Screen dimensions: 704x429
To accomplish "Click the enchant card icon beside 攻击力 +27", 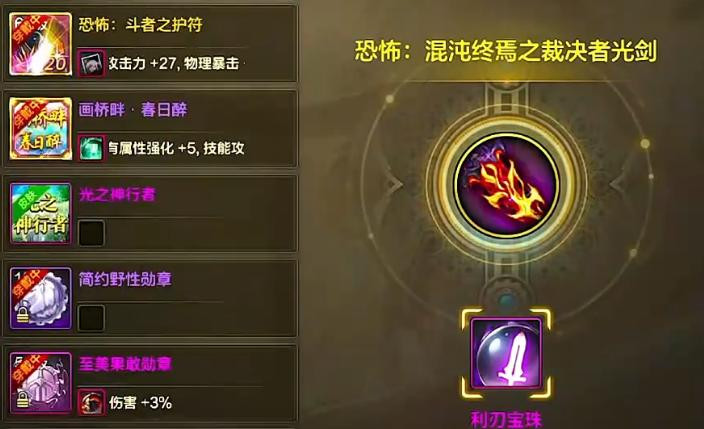I will [91, 63].
